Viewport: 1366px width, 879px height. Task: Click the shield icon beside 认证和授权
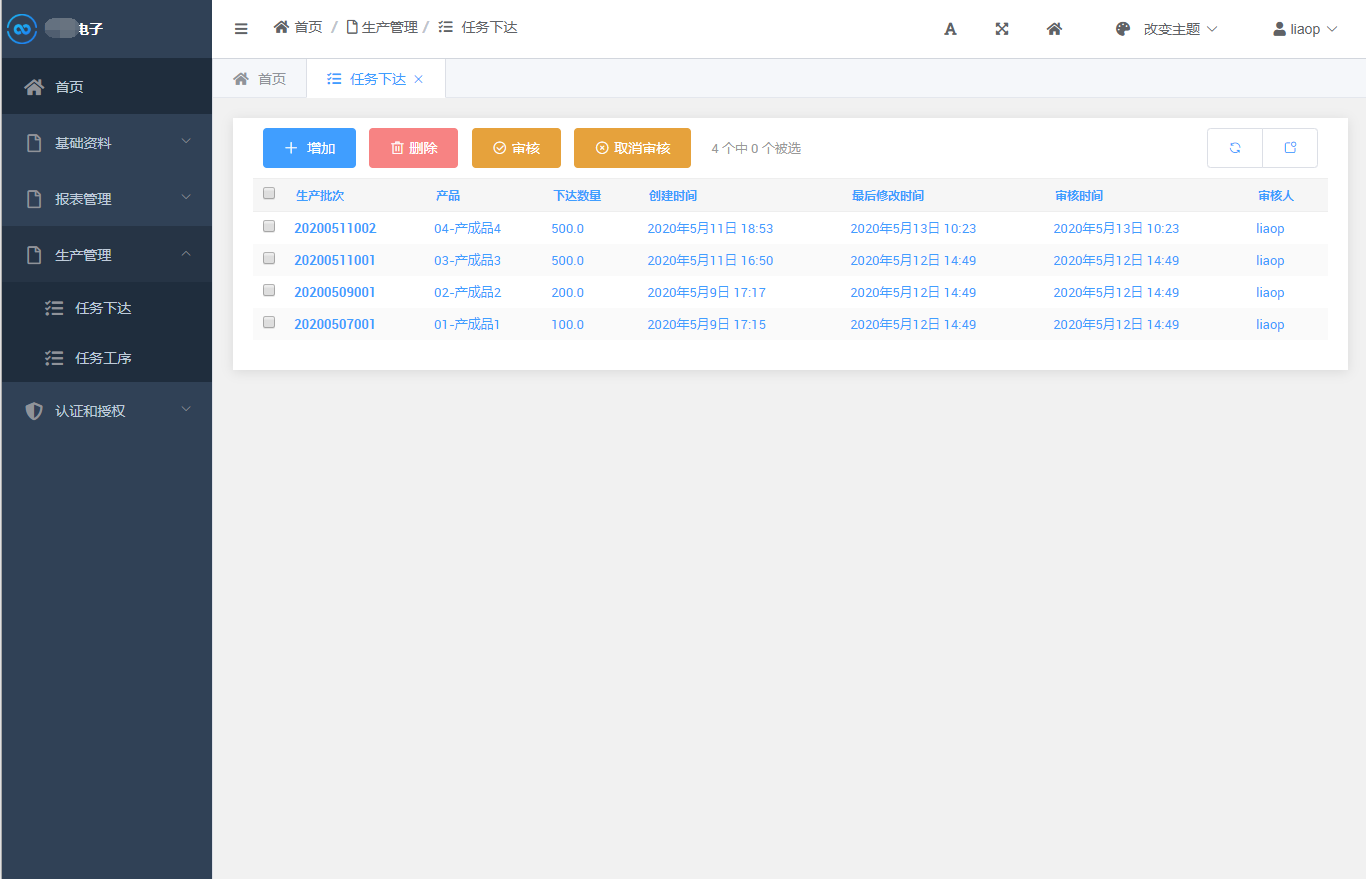[x=34, y=411]
